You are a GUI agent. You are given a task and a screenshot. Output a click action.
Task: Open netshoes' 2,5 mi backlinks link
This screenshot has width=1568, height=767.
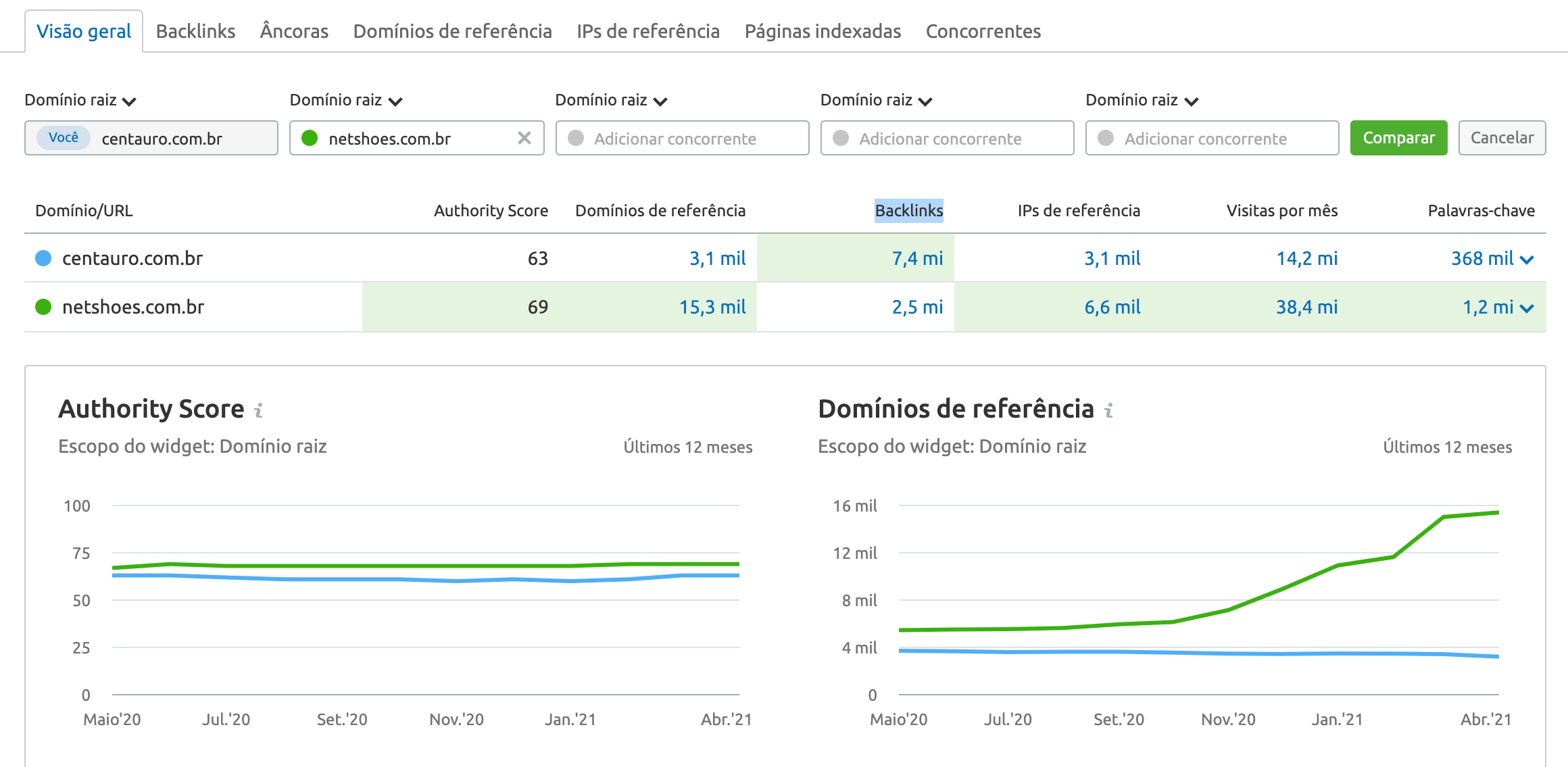(917, 307)
